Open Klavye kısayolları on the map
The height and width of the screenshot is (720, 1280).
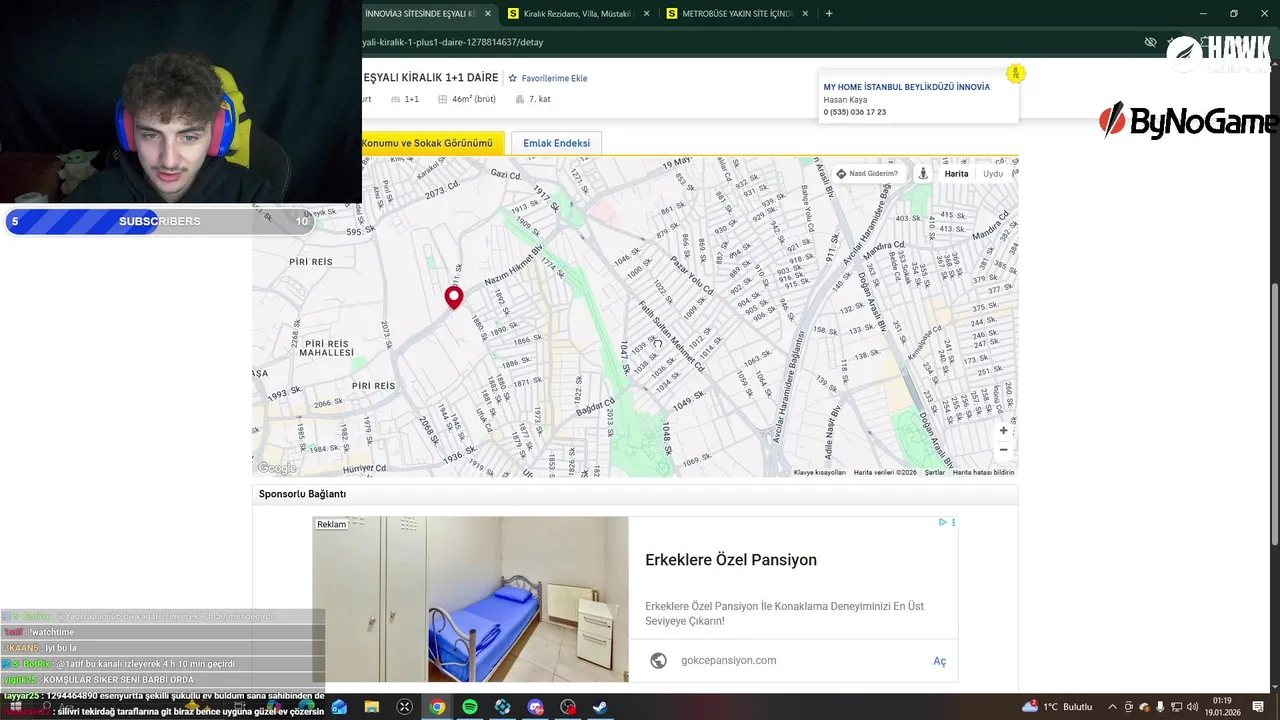[820, 472]
